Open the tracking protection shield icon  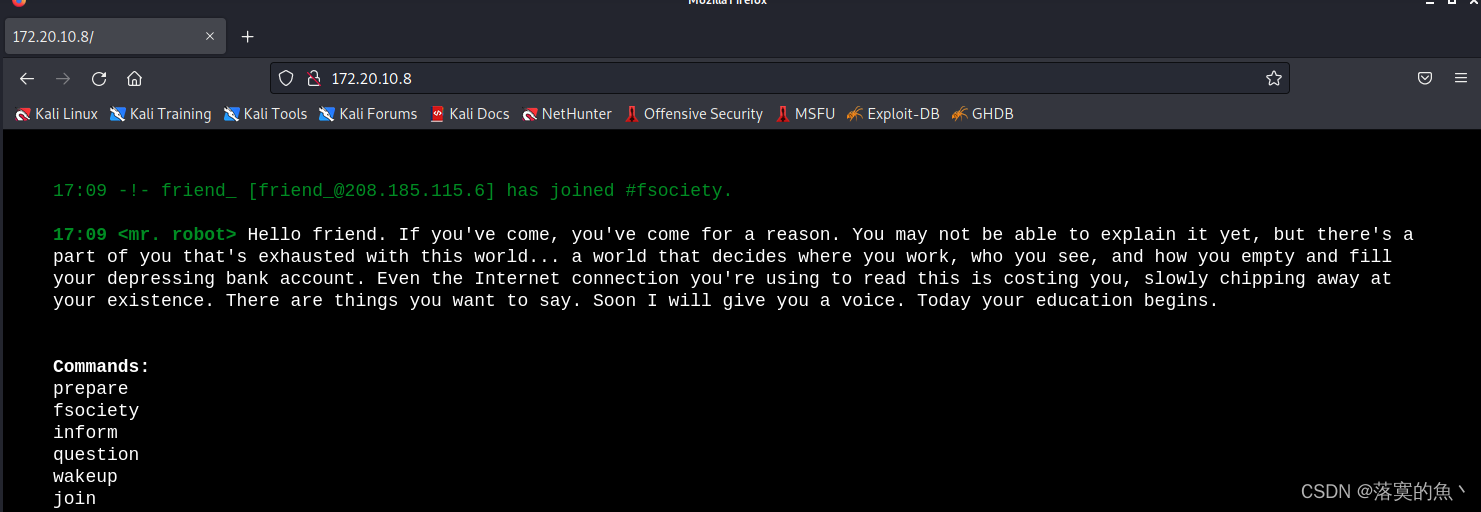click(286, 78)
